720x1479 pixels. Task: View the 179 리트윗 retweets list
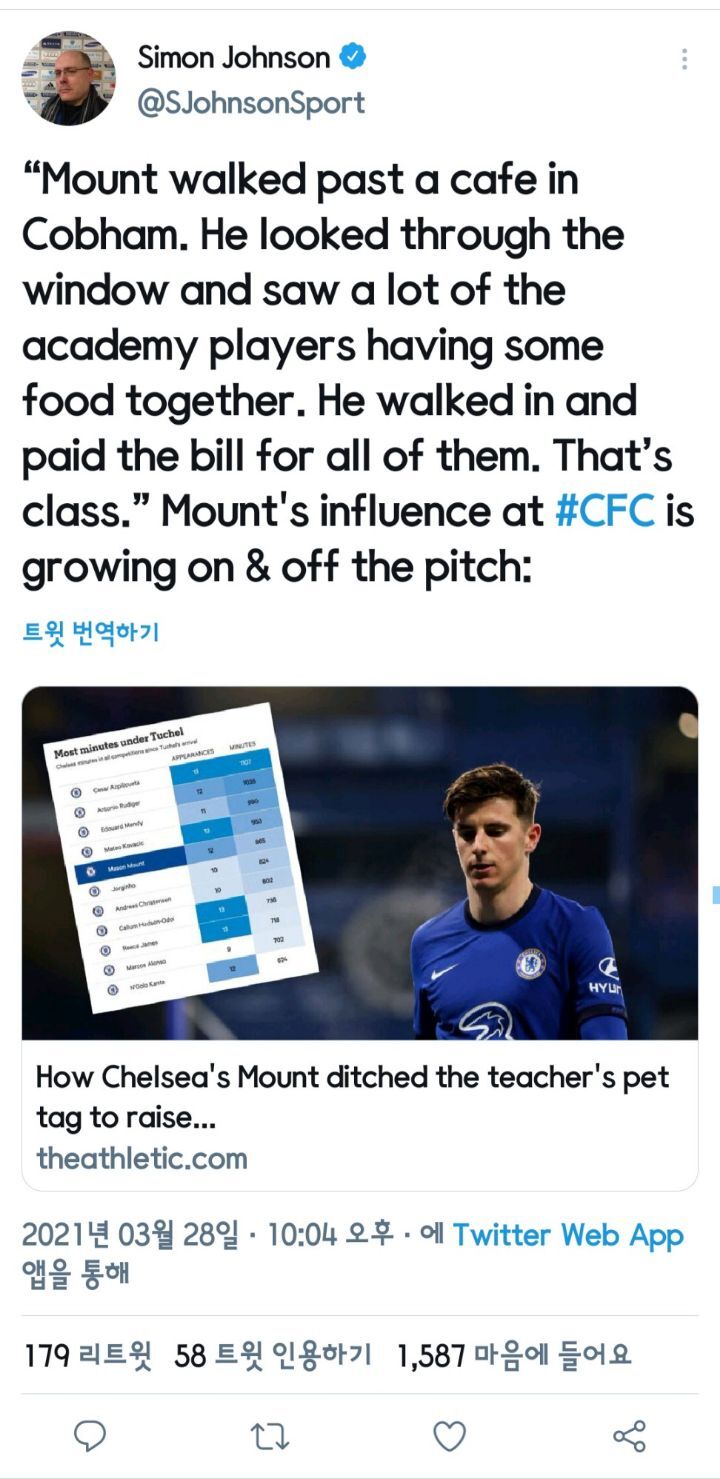point(88,1356)
